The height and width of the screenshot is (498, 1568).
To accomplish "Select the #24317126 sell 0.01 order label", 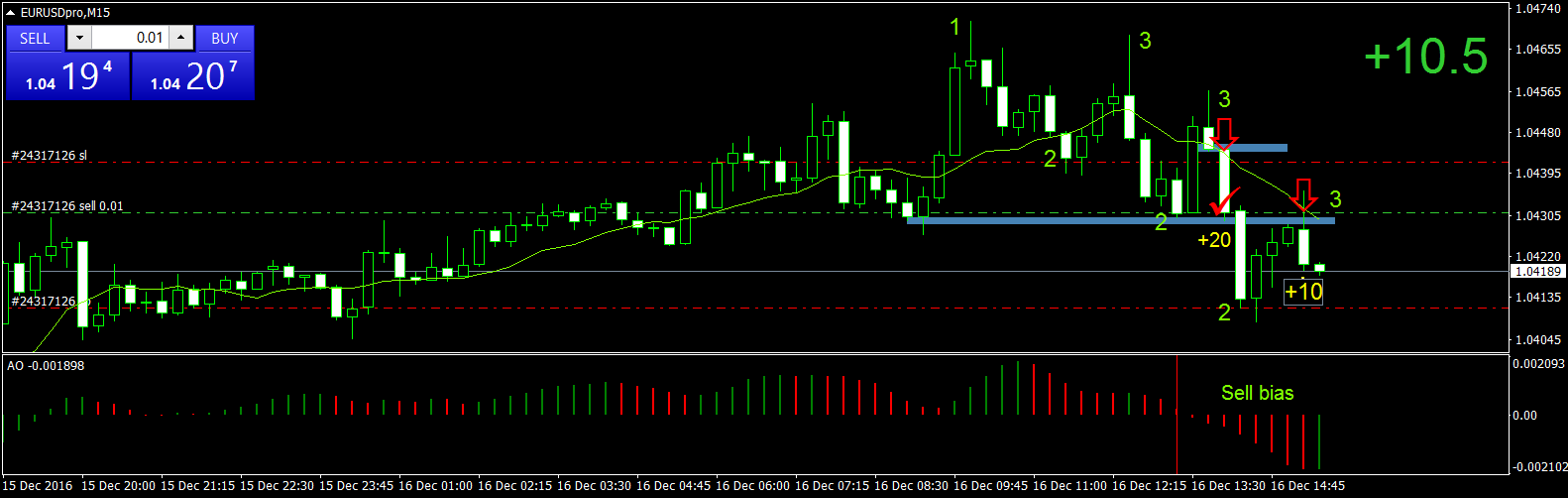I will [x=67, y=206].
